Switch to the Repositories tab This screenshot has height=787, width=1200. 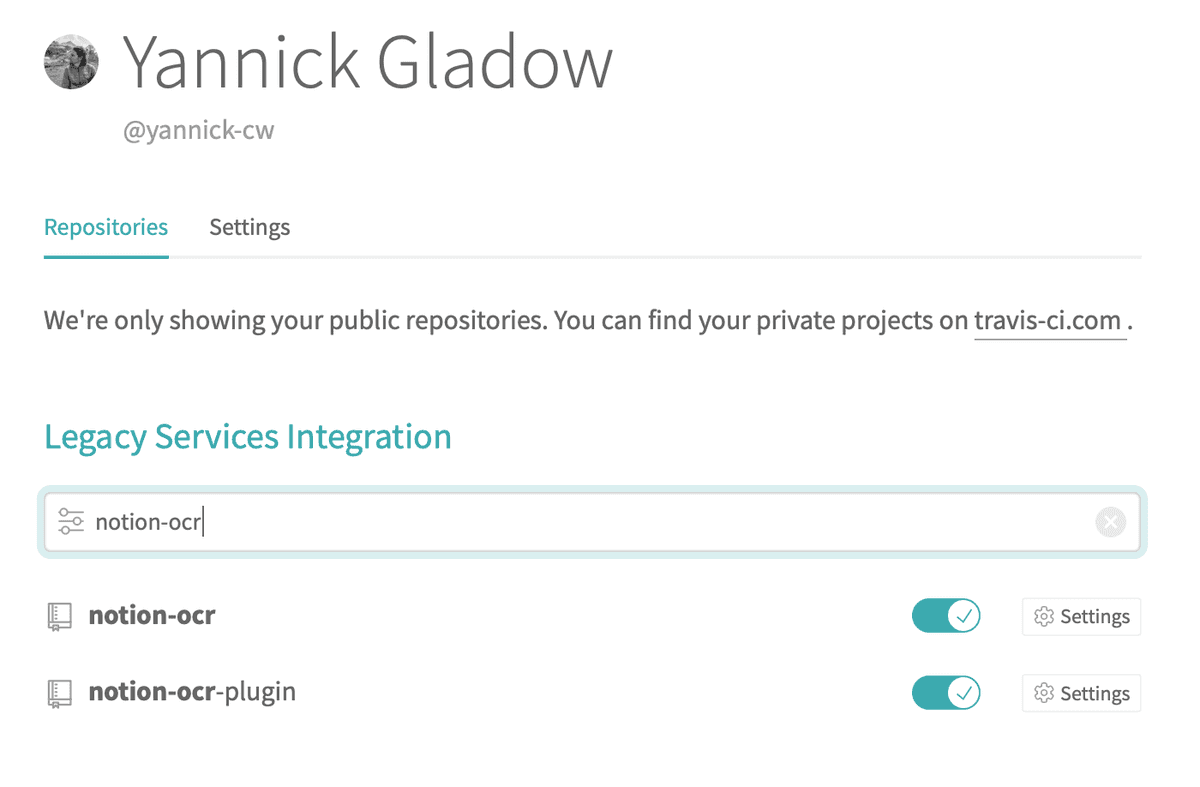click(x=106, y=228)
